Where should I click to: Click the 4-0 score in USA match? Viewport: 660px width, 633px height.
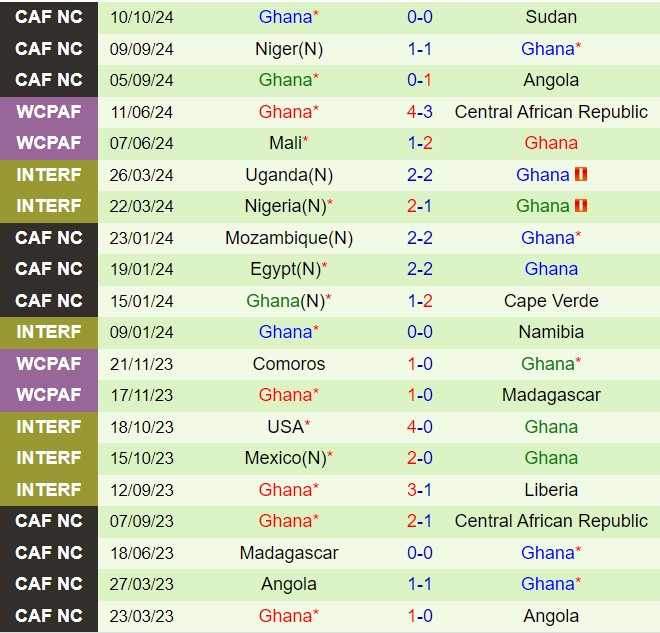419,426
